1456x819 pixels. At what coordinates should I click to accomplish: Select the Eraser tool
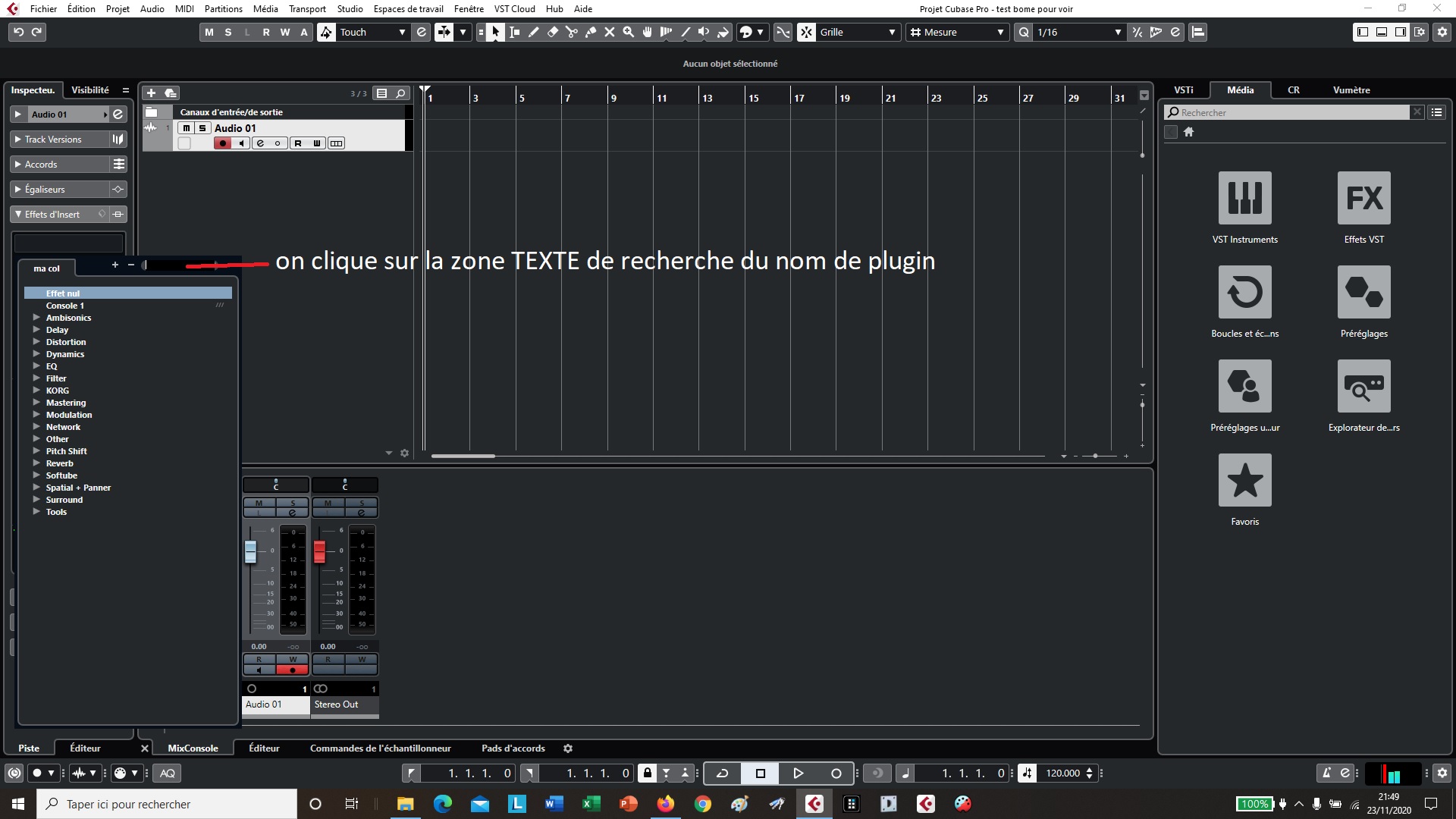pyautogui.click(x=552, y=32)
